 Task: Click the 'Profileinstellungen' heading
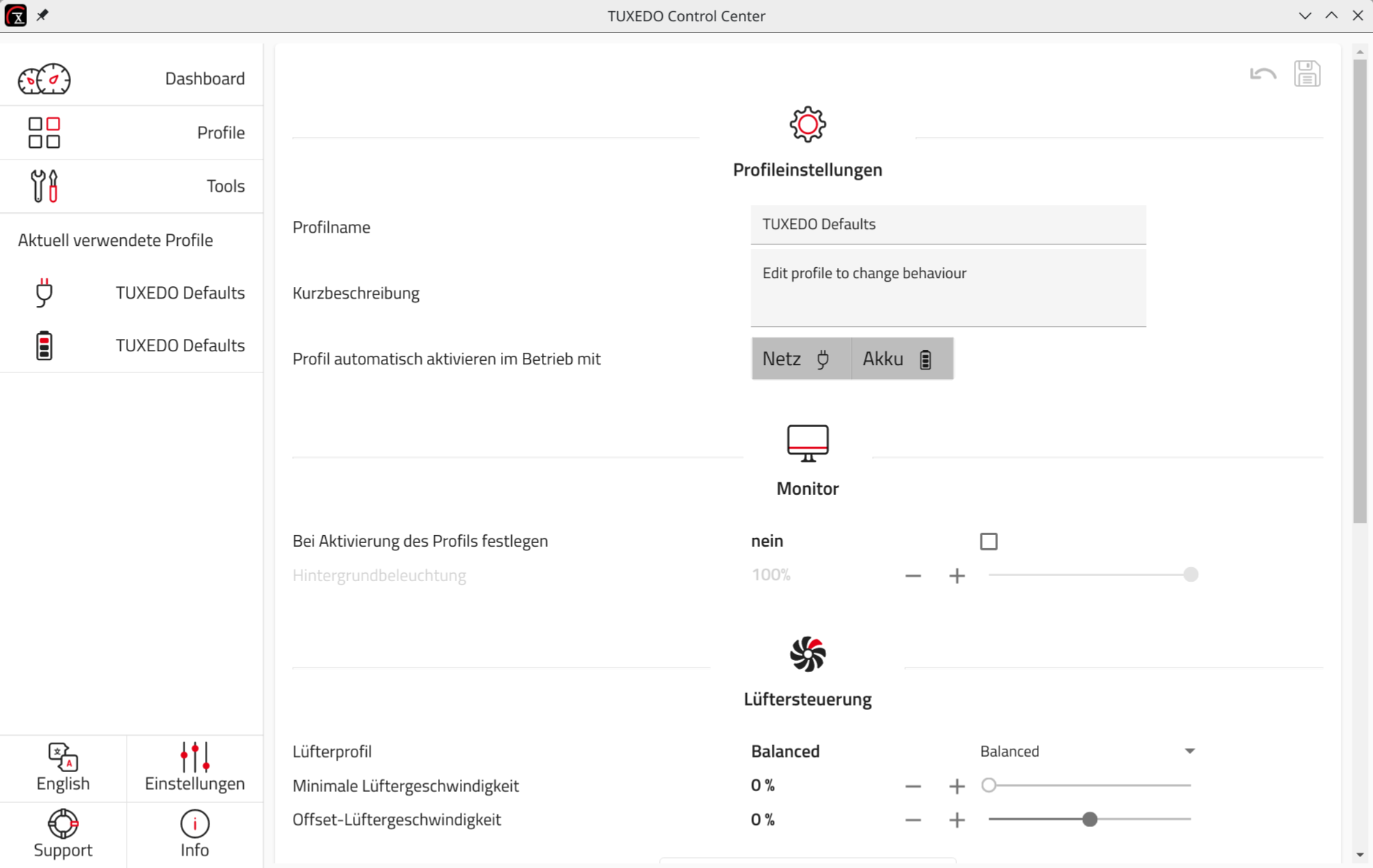[808, 170]
